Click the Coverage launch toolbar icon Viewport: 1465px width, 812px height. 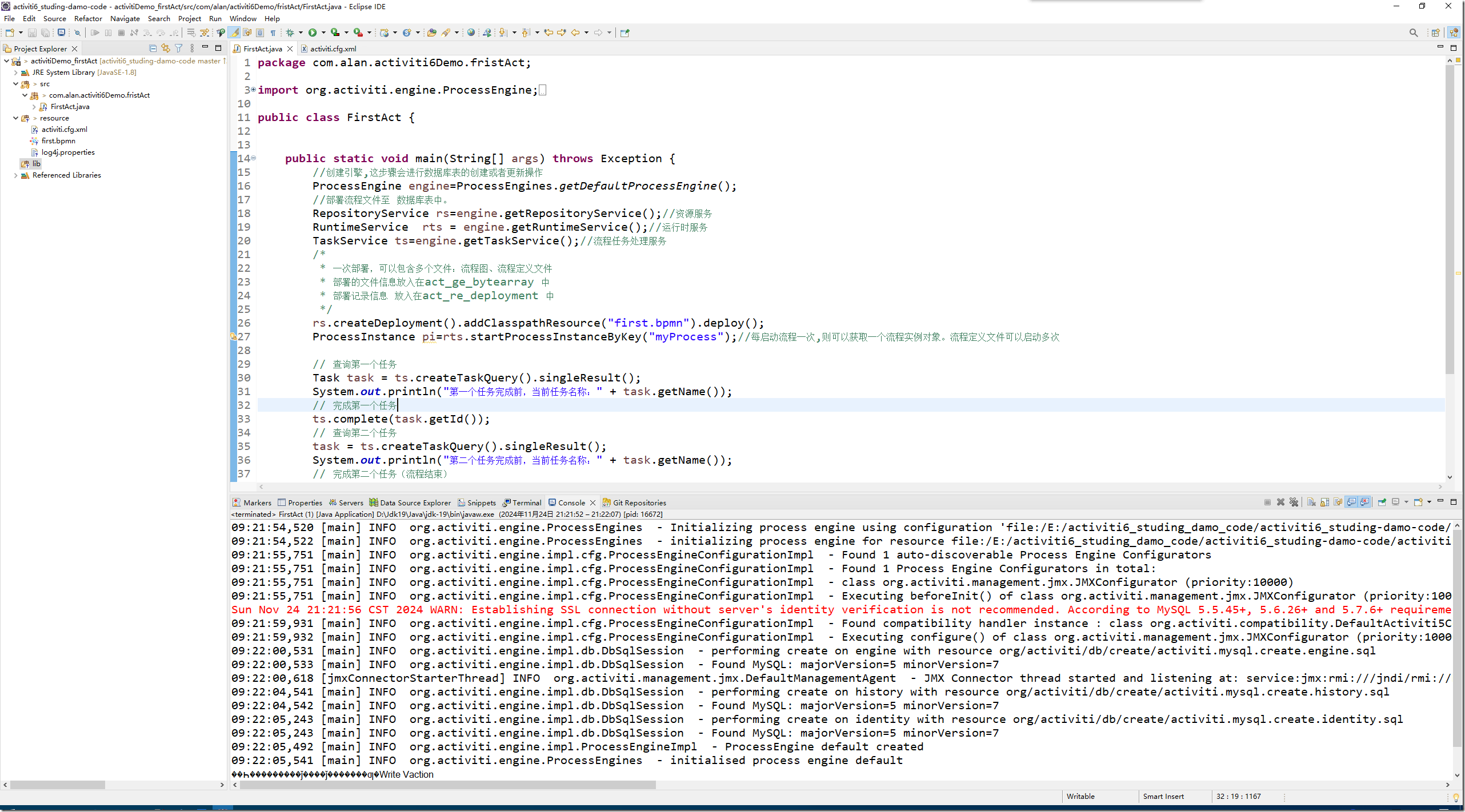click(x=335, y=33)
